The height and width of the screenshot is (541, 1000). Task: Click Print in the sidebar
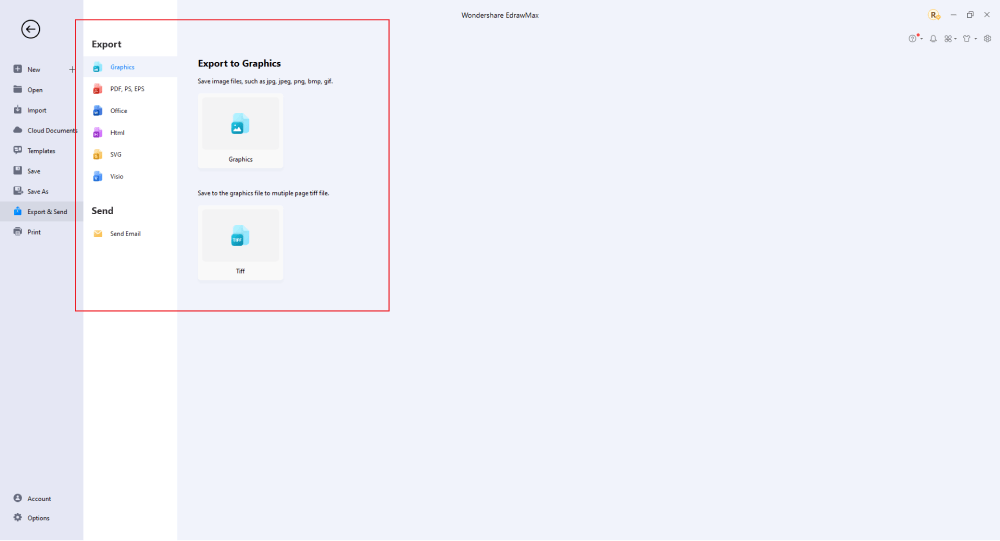point(34,232)
